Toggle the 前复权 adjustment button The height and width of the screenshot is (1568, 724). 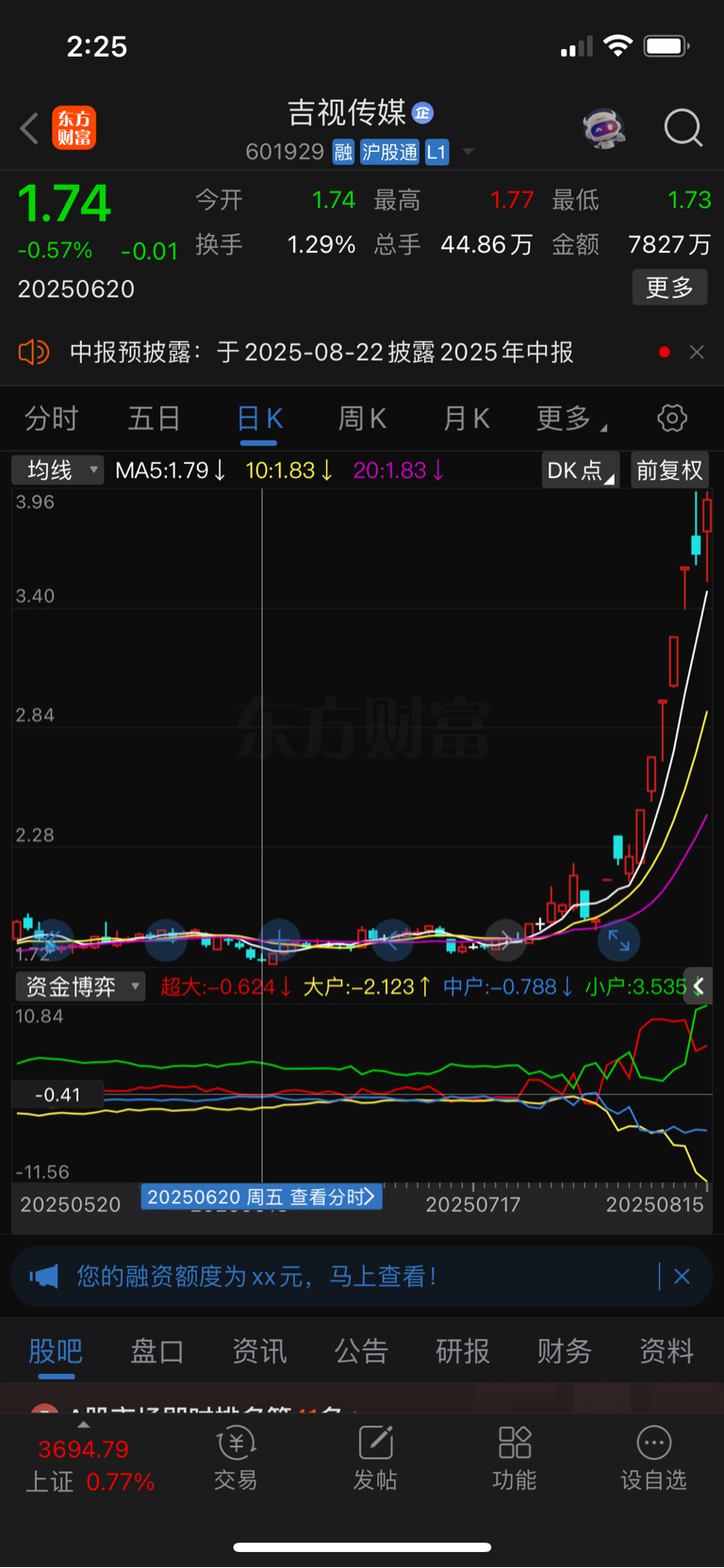(x=669, y=470)
